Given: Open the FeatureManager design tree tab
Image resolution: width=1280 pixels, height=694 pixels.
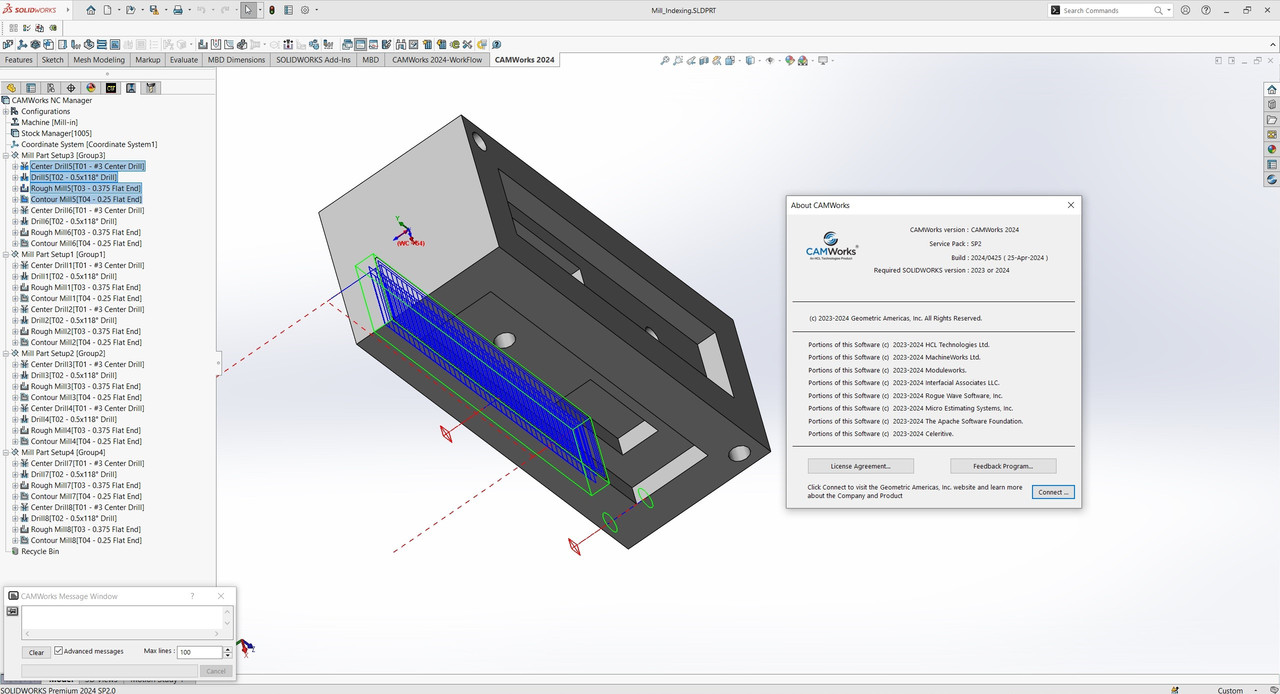Looking at the screenshot, I should pos(11,88).
